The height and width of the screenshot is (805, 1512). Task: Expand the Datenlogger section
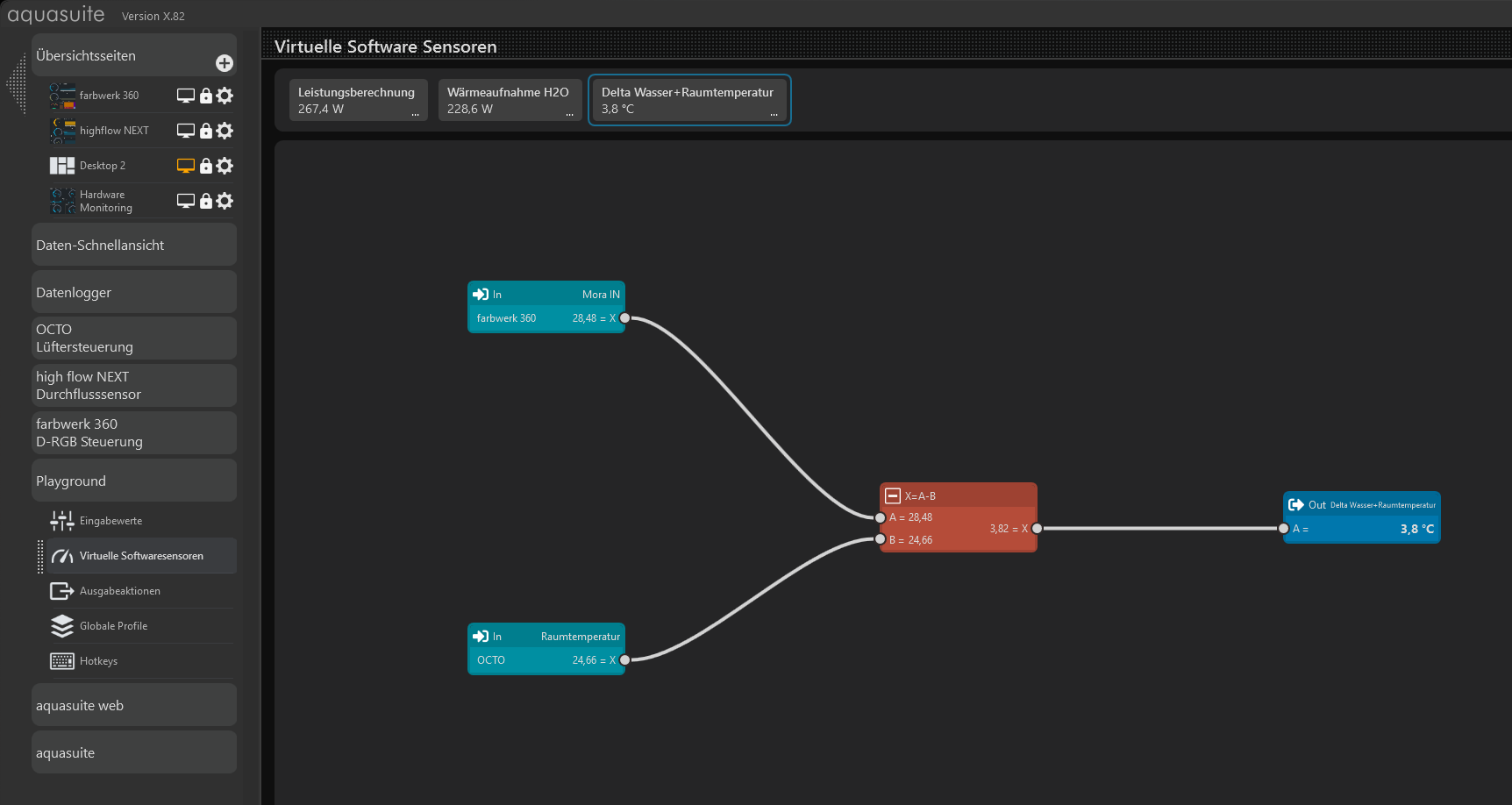[134, 292]
